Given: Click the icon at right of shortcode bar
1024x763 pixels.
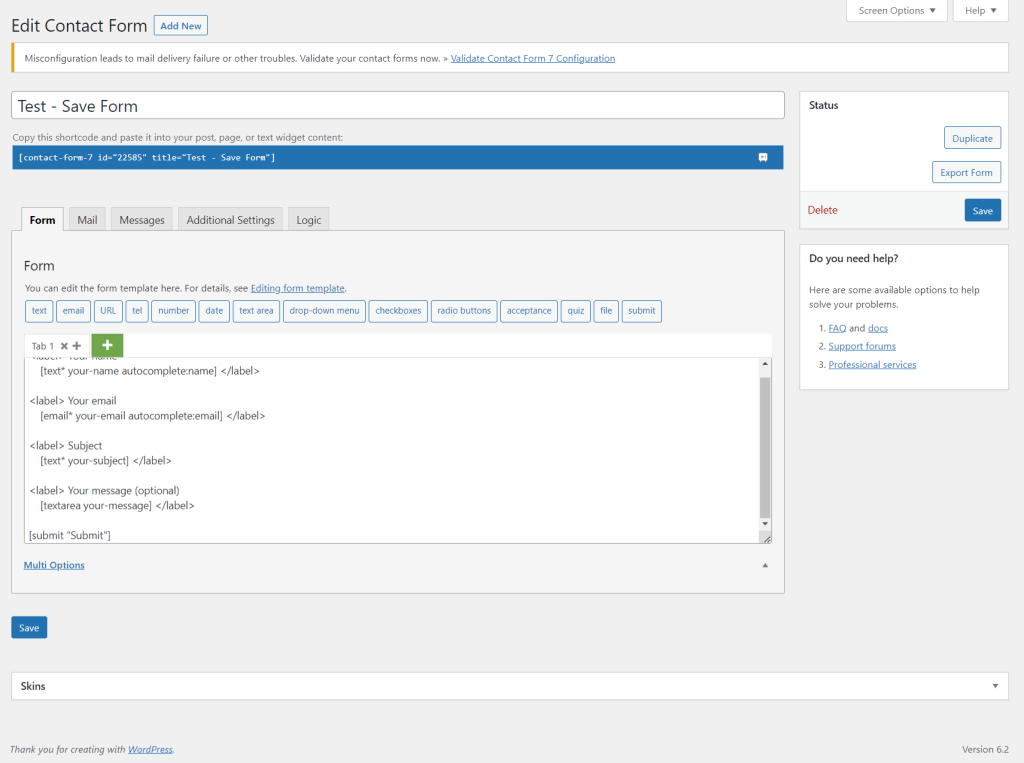Looking at the screenshot, I should (762, 157).
